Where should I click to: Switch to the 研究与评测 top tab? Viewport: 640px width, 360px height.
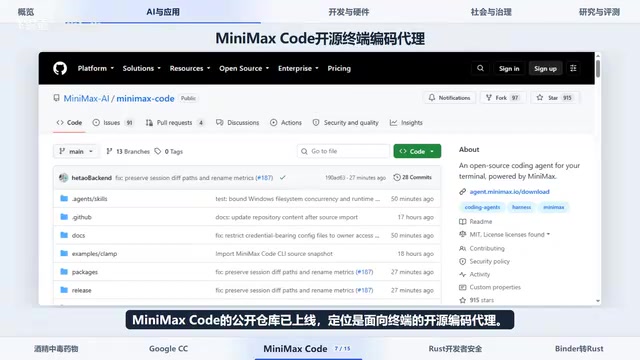pyautogui.click(x=599, y=12)
